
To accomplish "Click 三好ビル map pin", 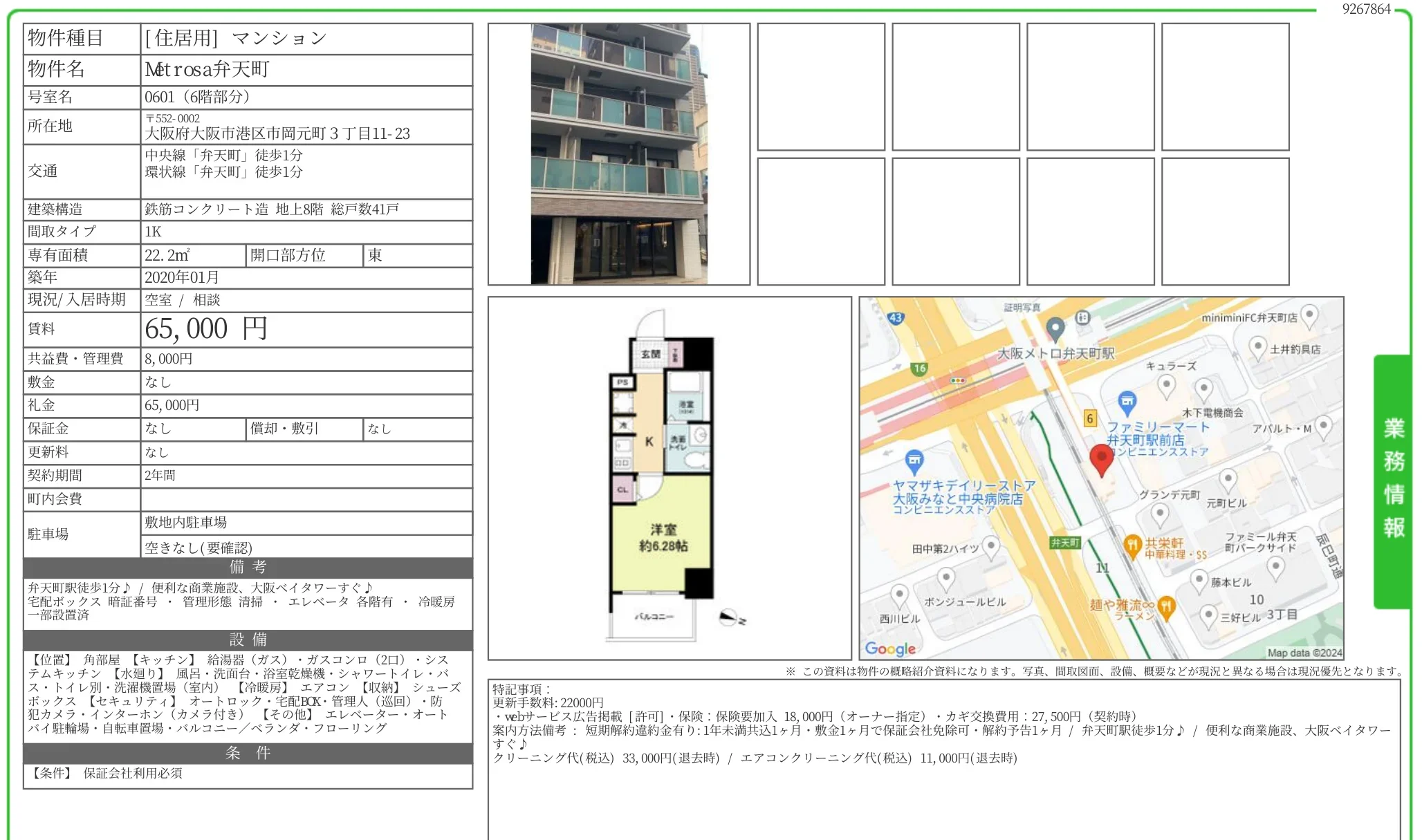I will click(1208, 616).
